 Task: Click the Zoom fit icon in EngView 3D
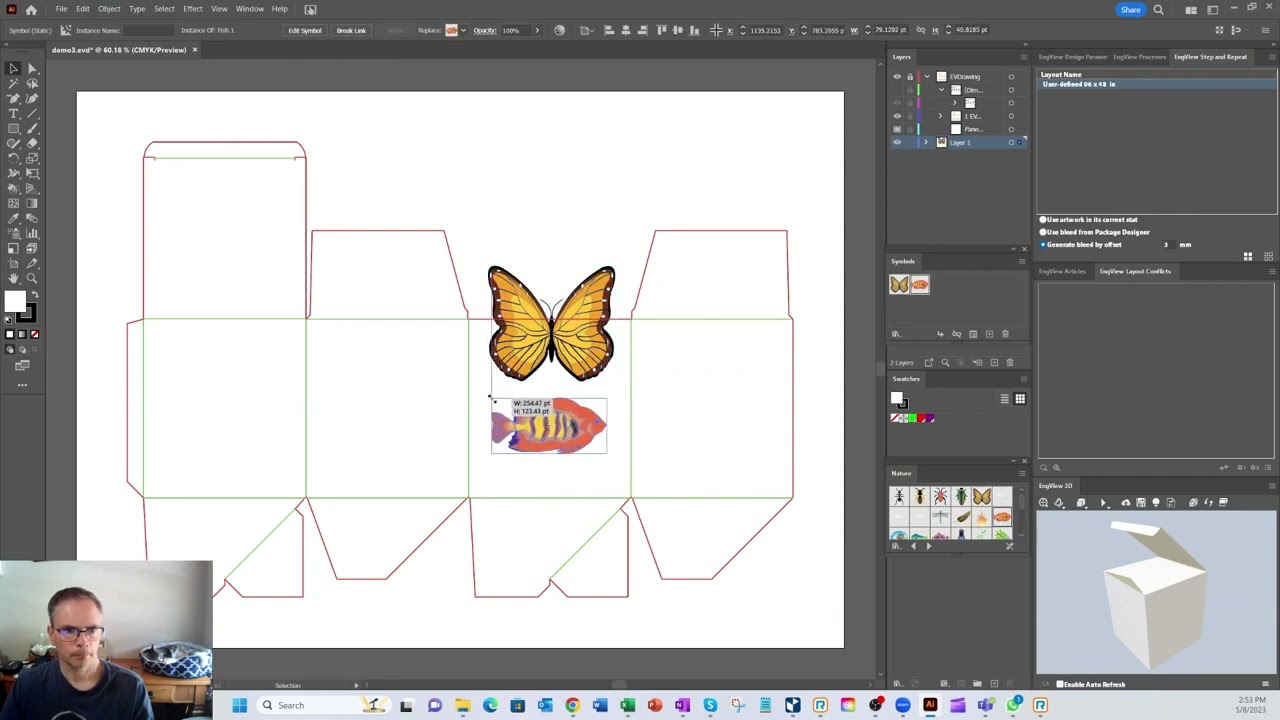click(1044, 503)
